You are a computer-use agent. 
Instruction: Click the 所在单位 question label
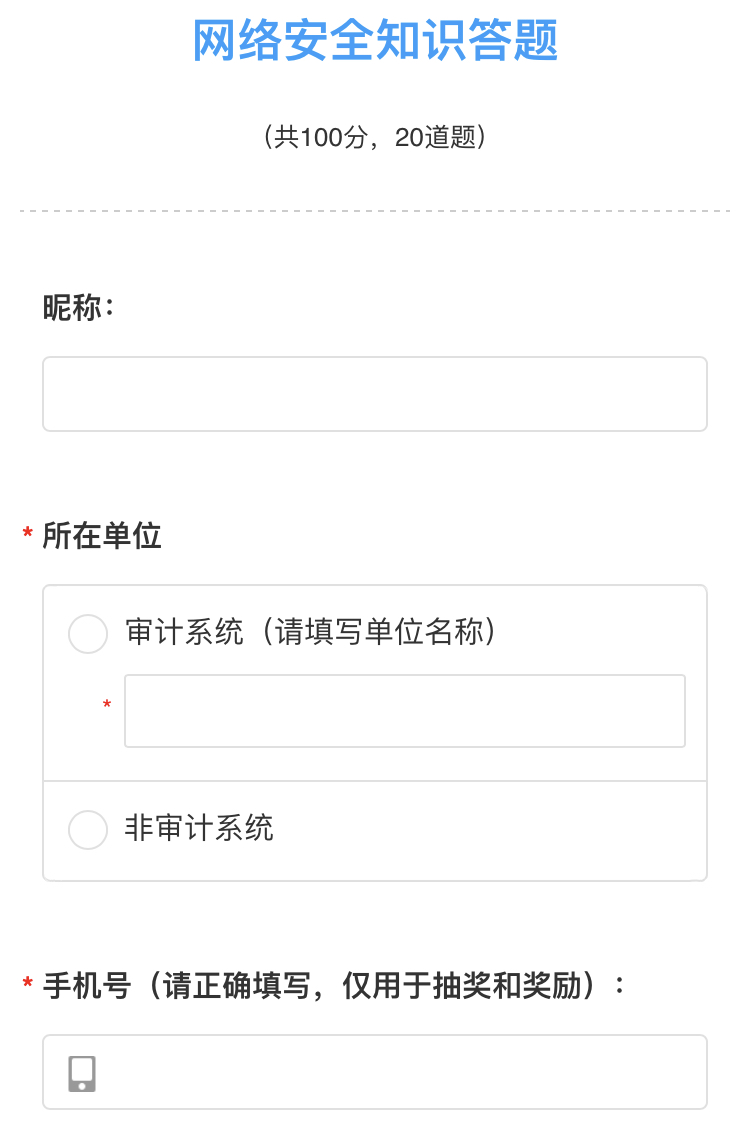click(102, 537)
